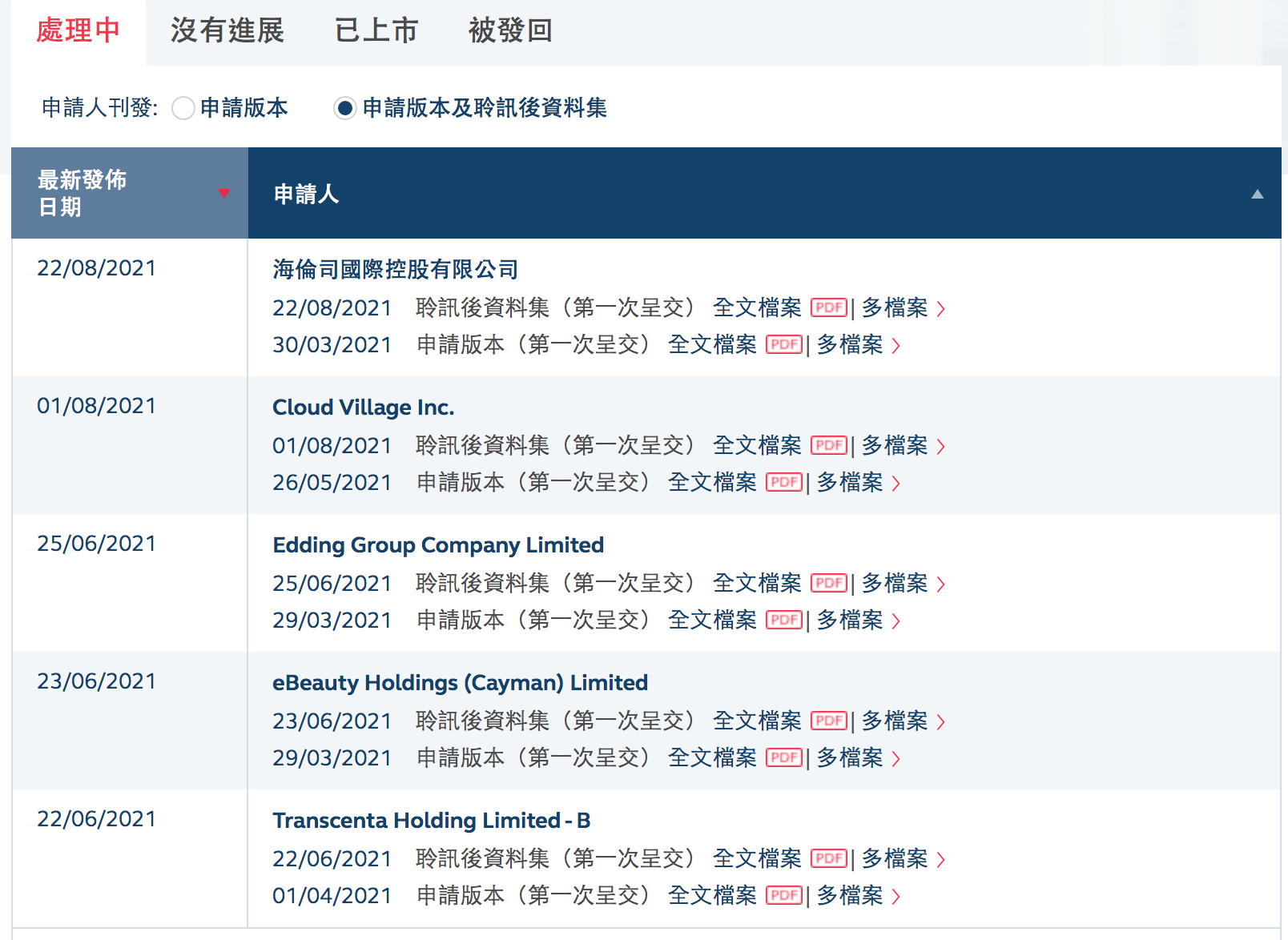Screen dimensions: 1288x940
Task: Open 海倫司國際控股有限公司 applicant link
Action: (x=396, y=270)
